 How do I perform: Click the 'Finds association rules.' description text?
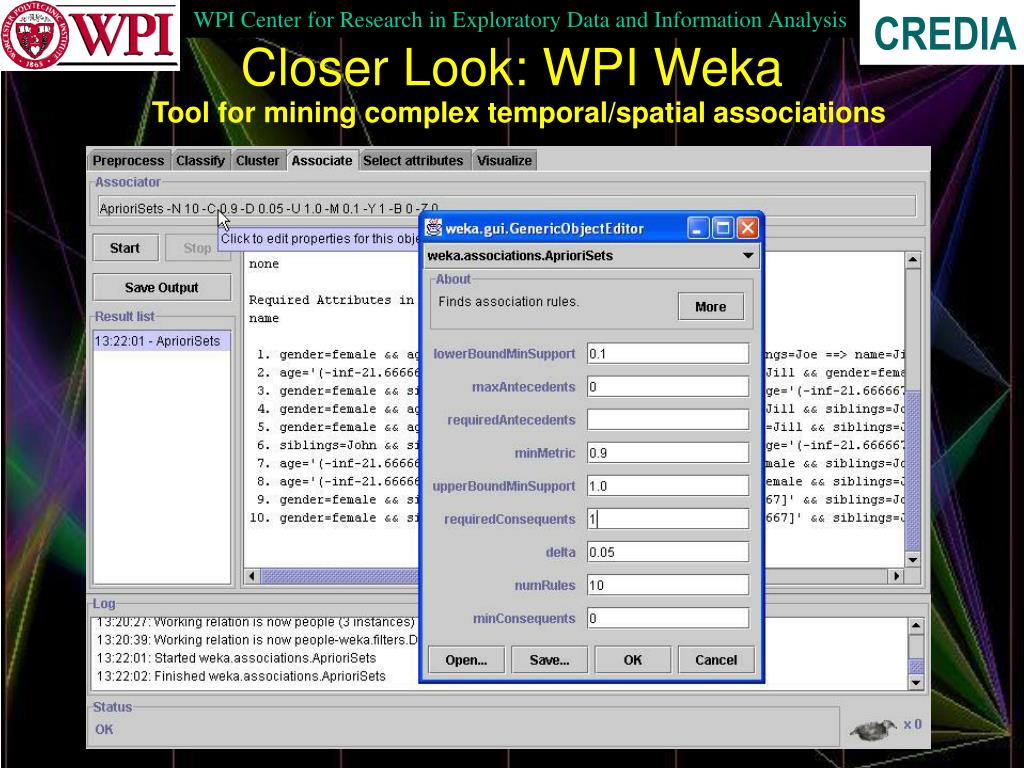pos(509,302)
